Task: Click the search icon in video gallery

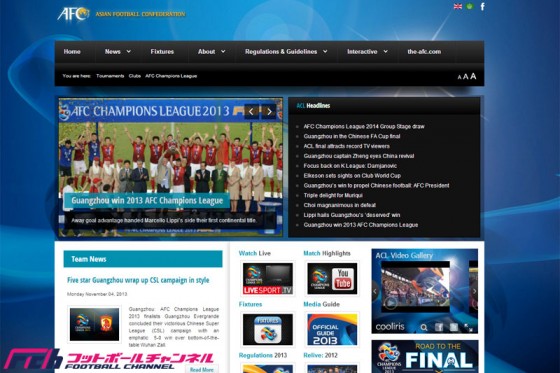Action: 424,327
